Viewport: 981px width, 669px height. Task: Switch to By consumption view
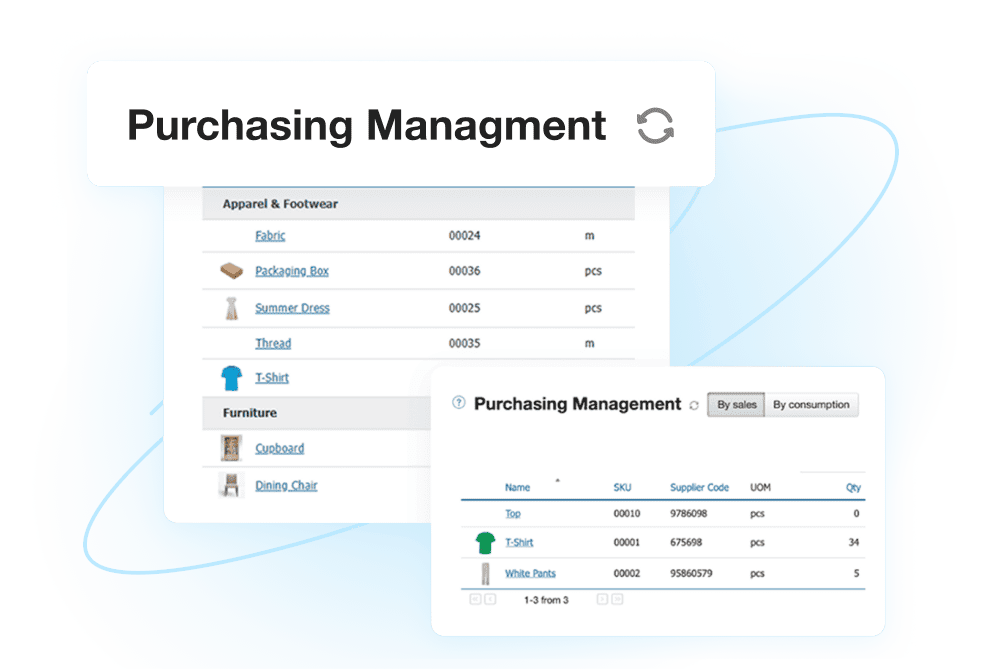[811, 405]
